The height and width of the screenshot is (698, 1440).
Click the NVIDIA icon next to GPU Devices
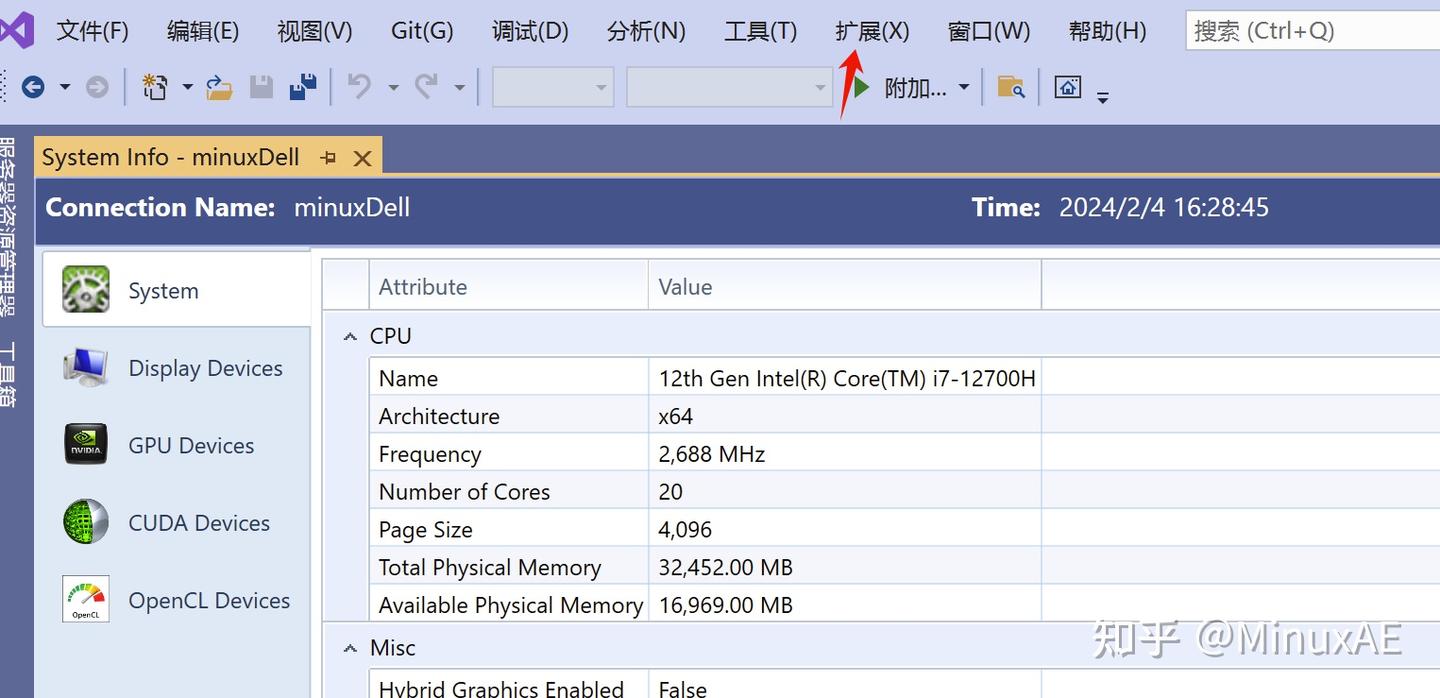[85, 443]
